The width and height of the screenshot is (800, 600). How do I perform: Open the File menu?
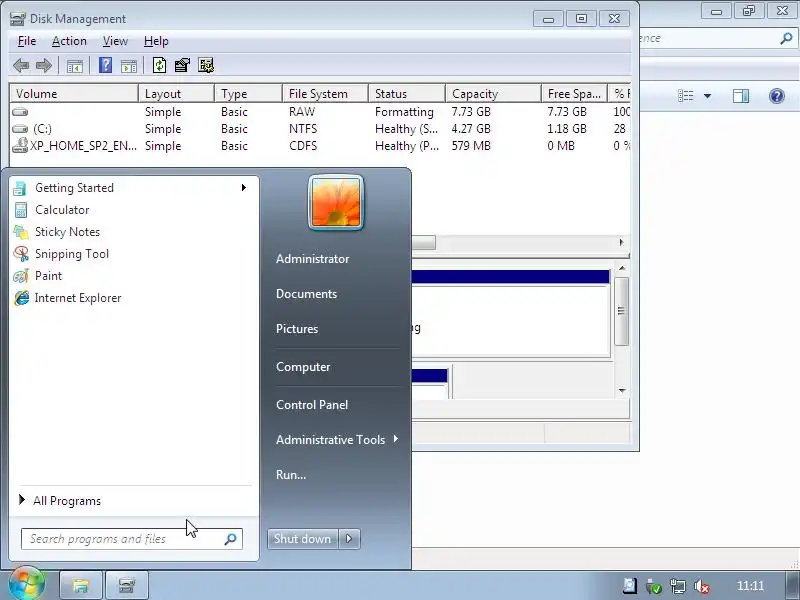coord(27,41)
